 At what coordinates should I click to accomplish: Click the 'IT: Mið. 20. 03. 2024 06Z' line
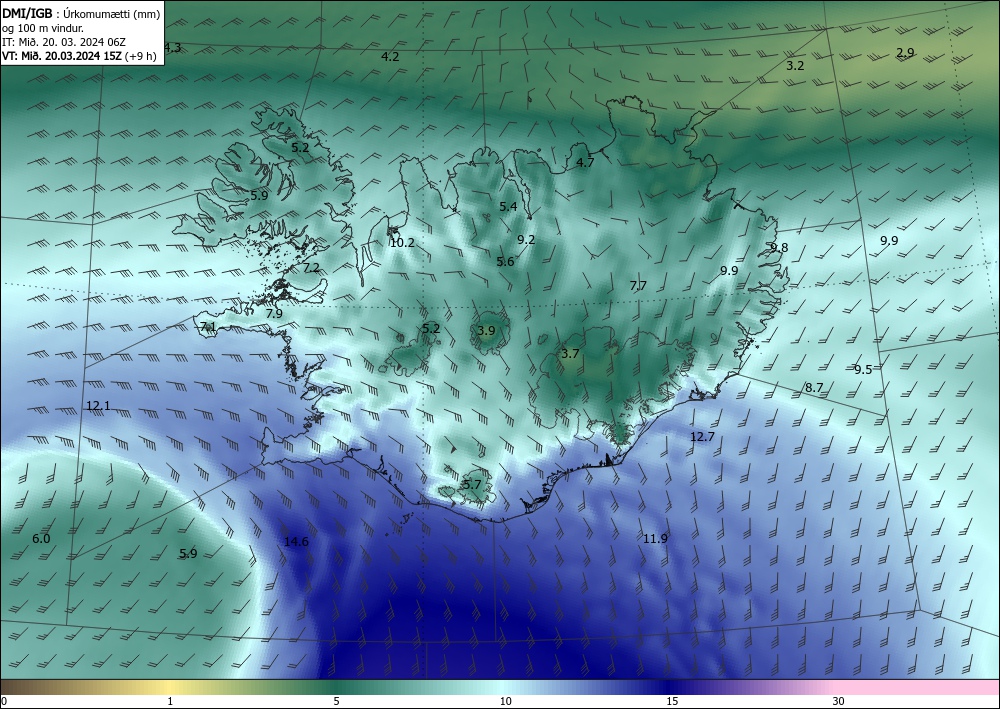(64, 42)
